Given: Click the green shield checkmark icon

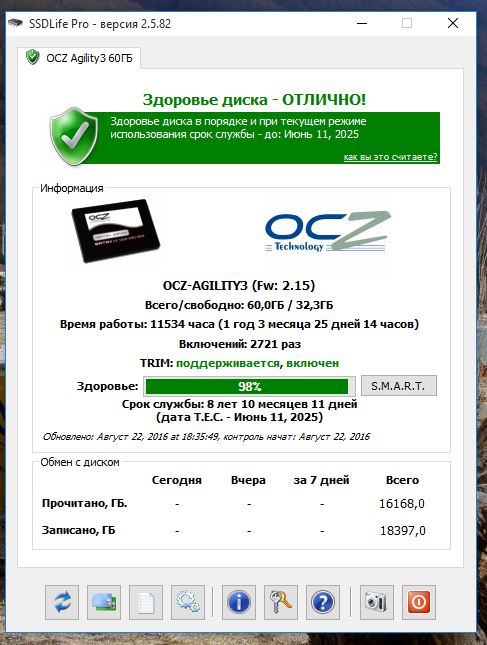Looking at the screenshot, I should coord(74,137).
